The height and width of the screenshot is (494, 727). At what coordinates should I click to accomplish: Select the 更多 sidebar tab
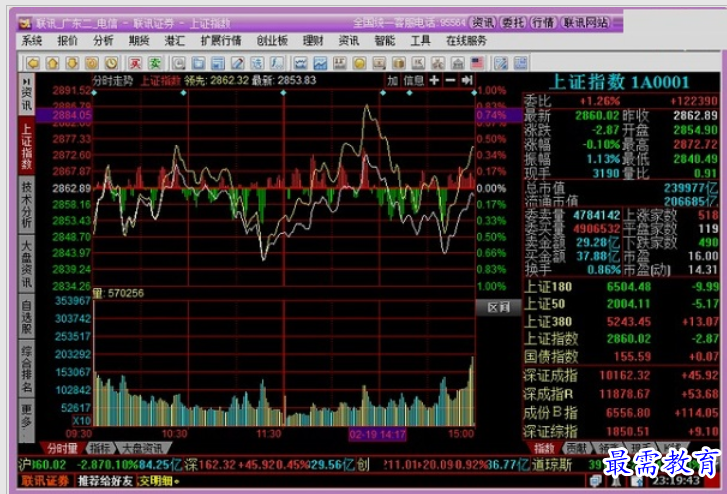pos(27,420)
